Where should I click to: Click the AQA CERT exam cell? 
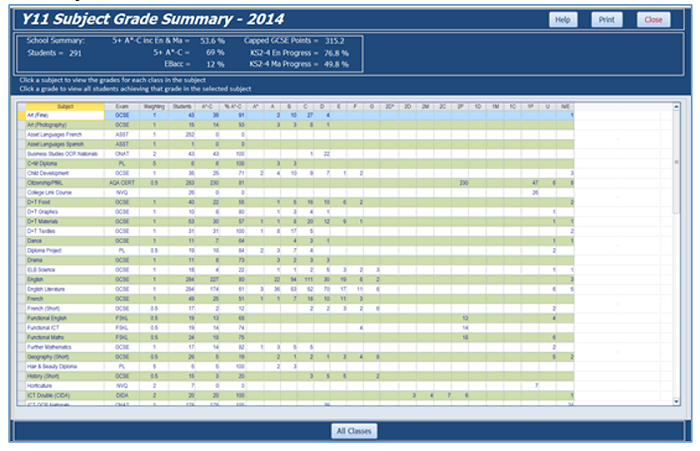click(122, 183)
